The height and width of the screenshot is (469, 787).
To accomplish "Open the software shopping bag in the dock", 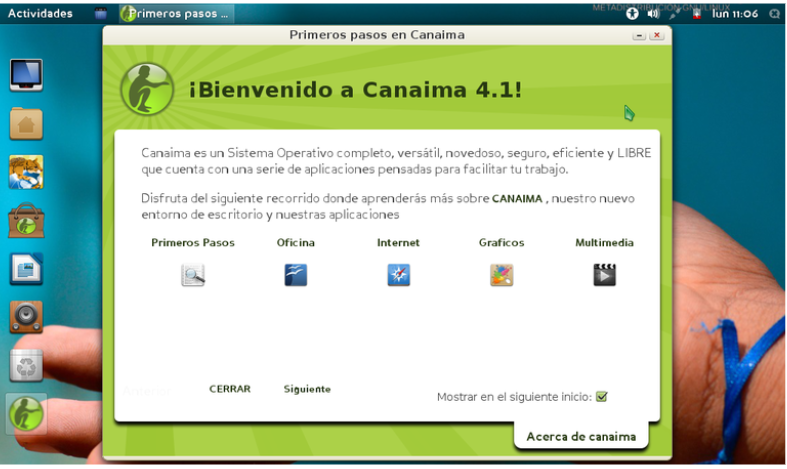I will tap(26, 221).
